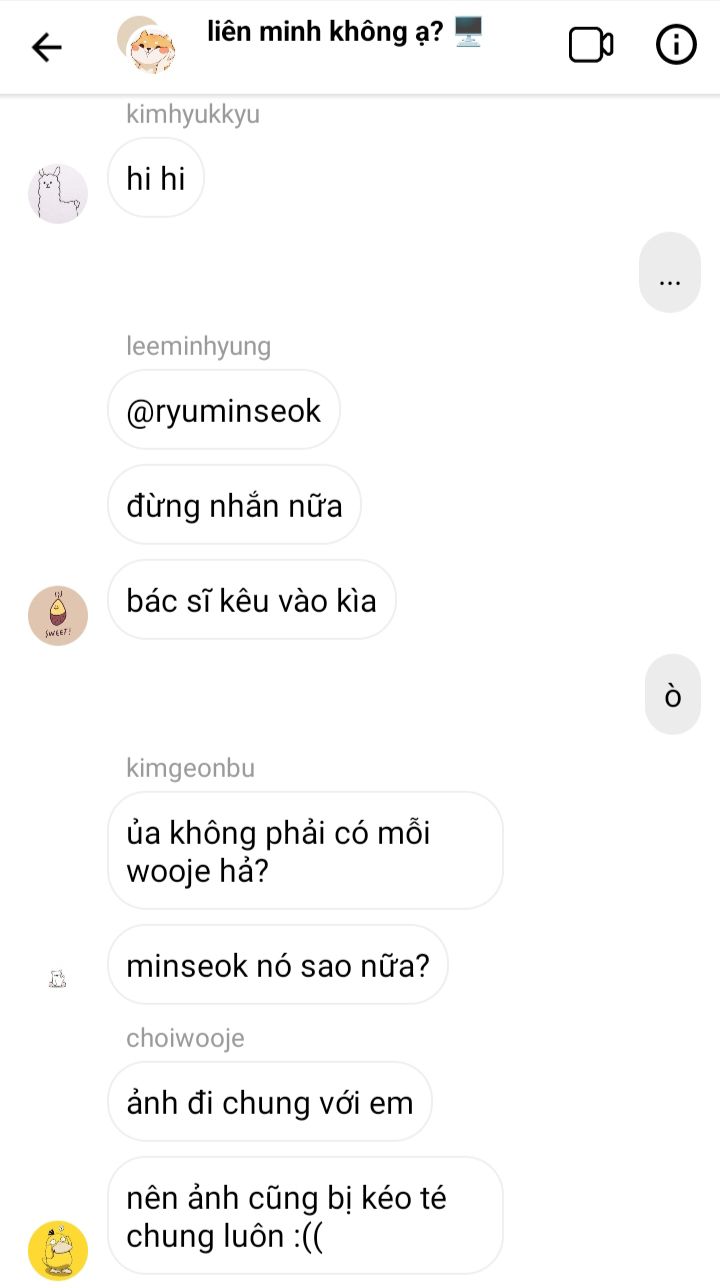Start a video call
720x1288 pixels.
coord(590,45)
